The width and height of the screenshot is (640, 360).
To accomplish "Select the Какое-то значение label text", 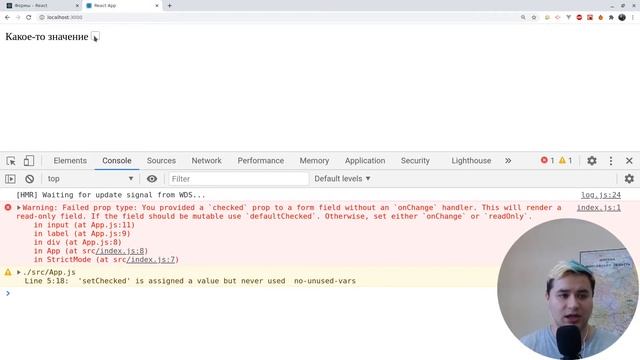I will (47, 37).
